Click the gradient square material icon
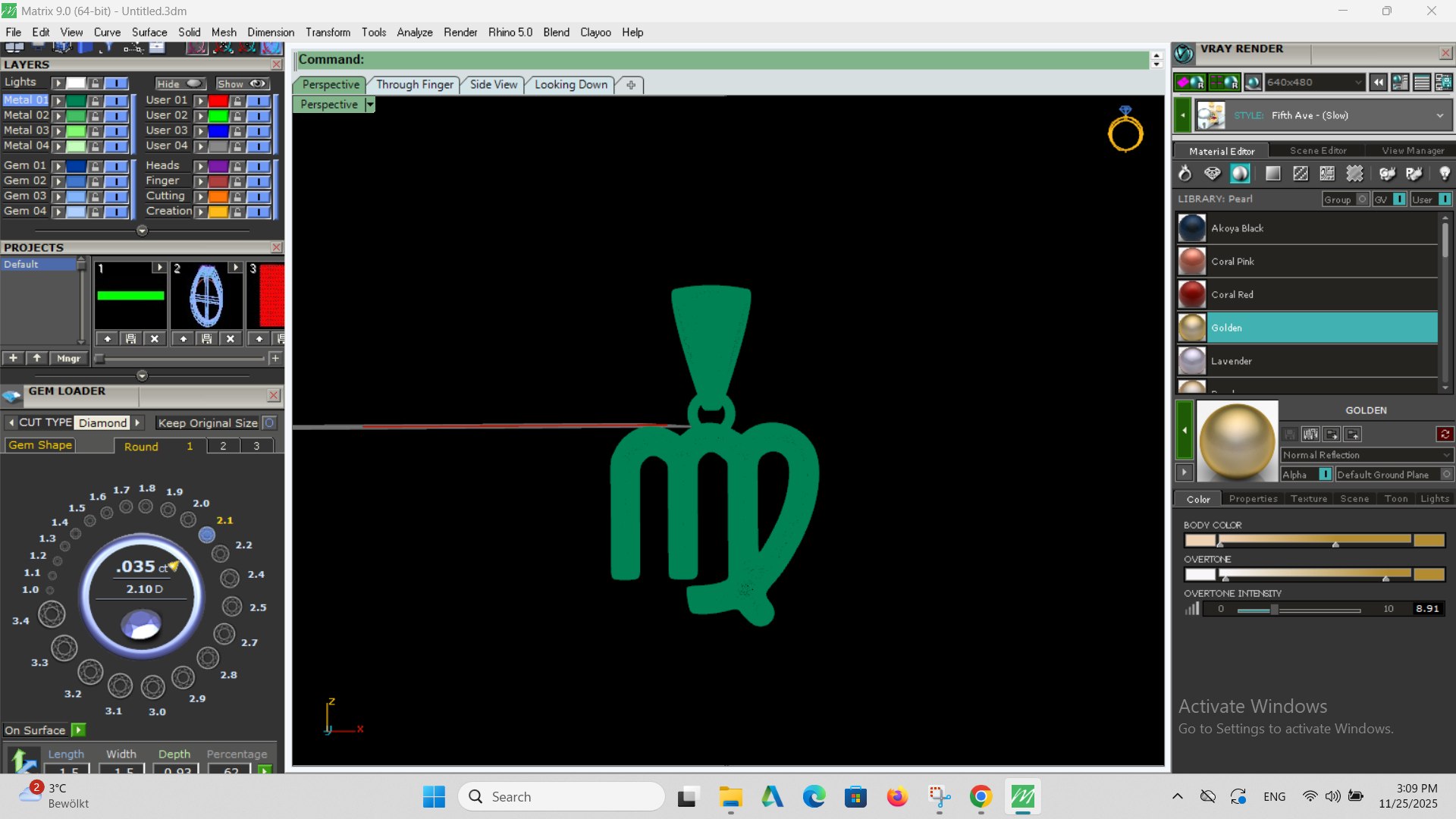Screen dimensions: 1456x819 (x=1273, y=174)
